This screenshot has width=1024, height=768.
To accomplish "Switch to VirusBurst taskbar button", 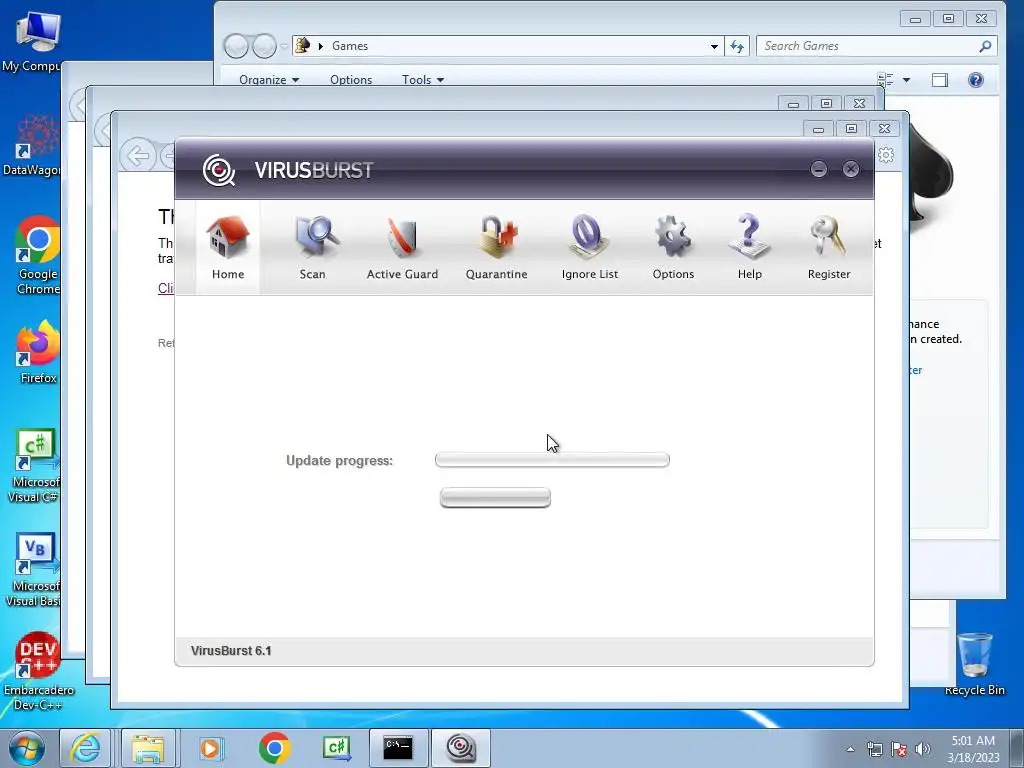I will 460,748.
